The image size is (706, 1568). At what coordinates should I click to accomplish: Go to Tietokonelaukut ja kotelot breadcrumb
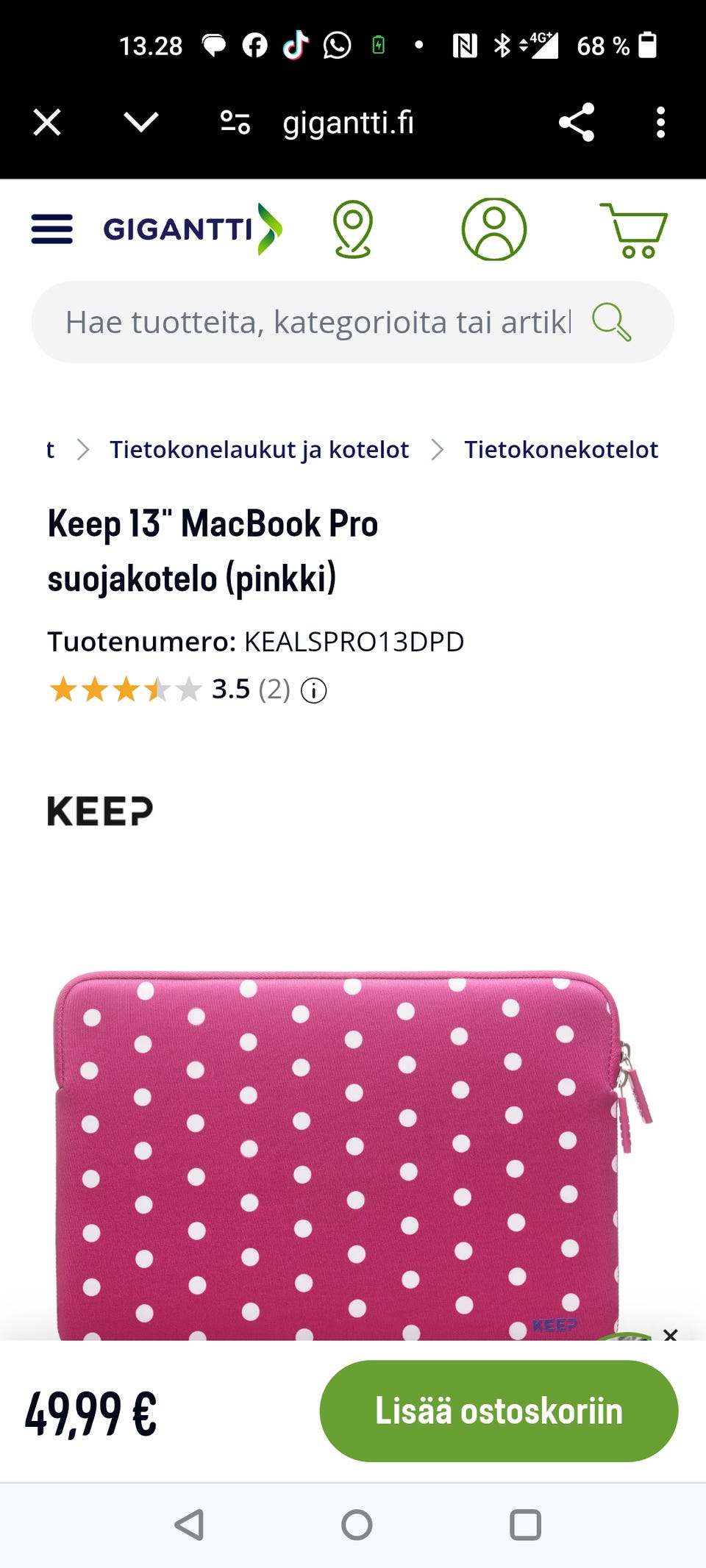tap(259, 449)
